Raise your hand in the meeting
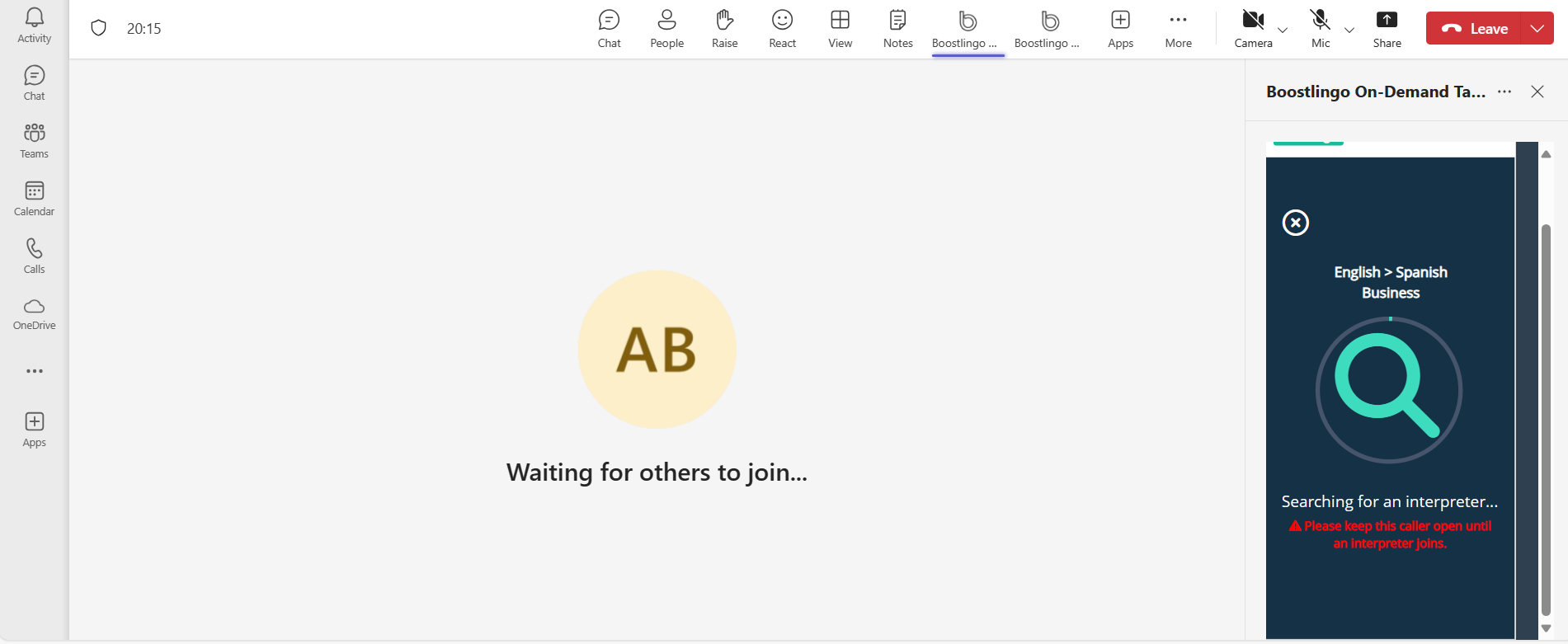Viewport: 1568px width, 644px height. pos(724,29)
